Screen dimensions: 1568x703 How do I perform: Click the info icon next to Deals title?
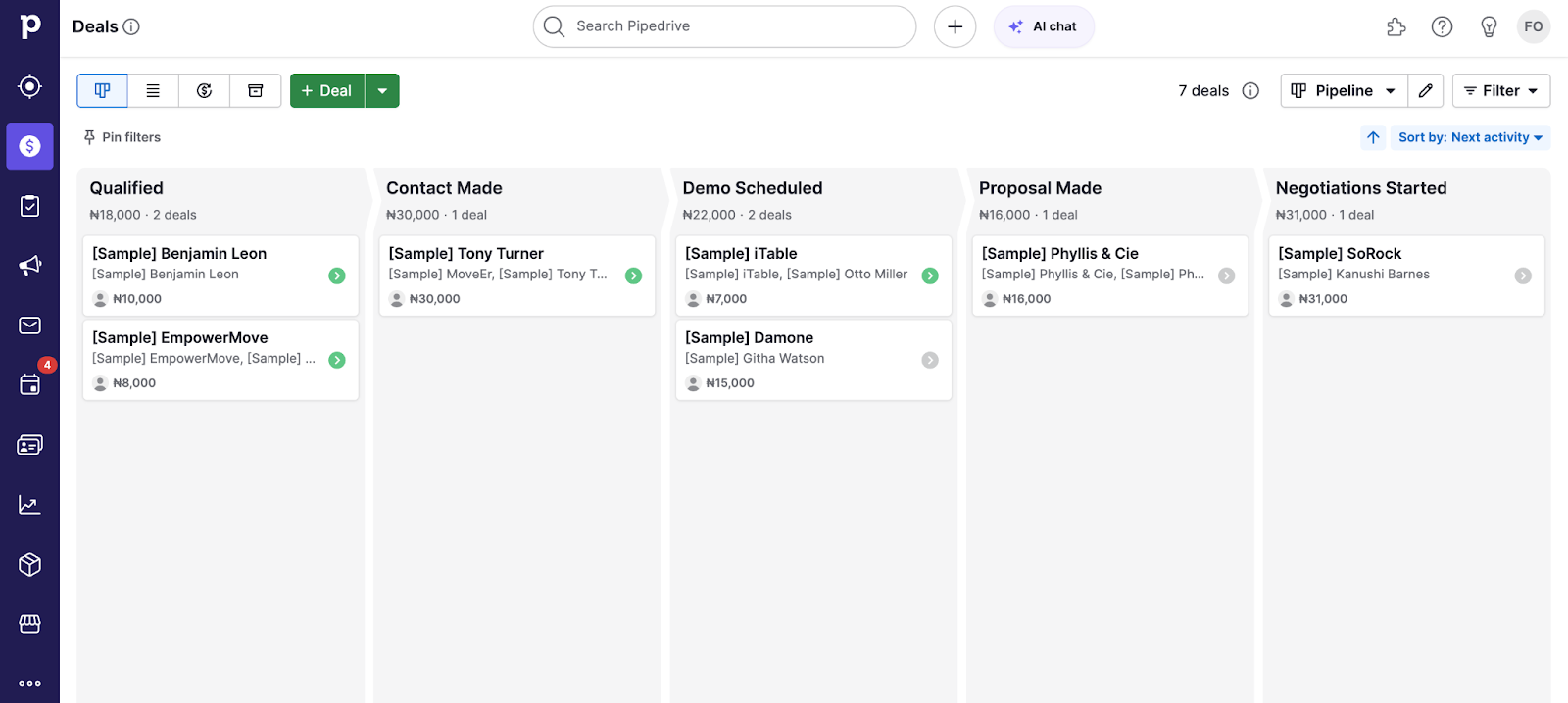pos(131,26)
